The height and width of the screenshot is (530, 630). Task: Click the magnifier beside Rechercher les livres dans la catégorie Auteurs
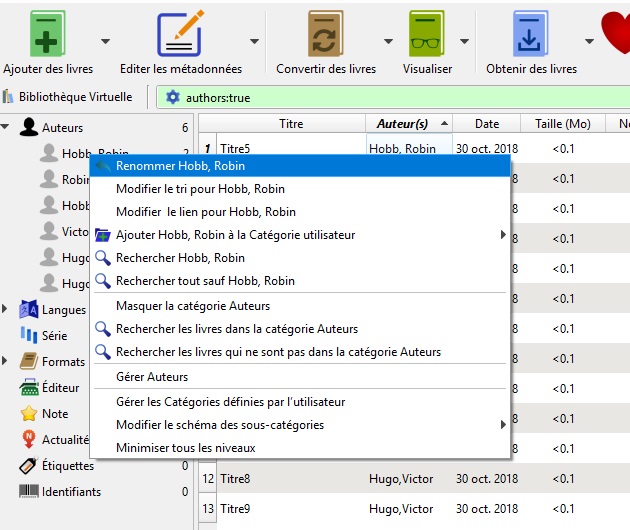(x=103, y=329)
